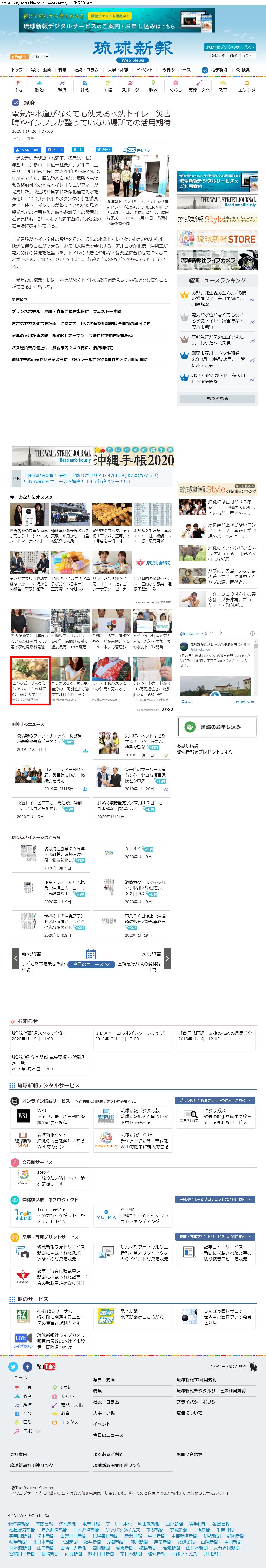266x1568 pixels.
Task: Click the もっと見る ranking button
Action: pyautogui.click(x=217, y=399)
